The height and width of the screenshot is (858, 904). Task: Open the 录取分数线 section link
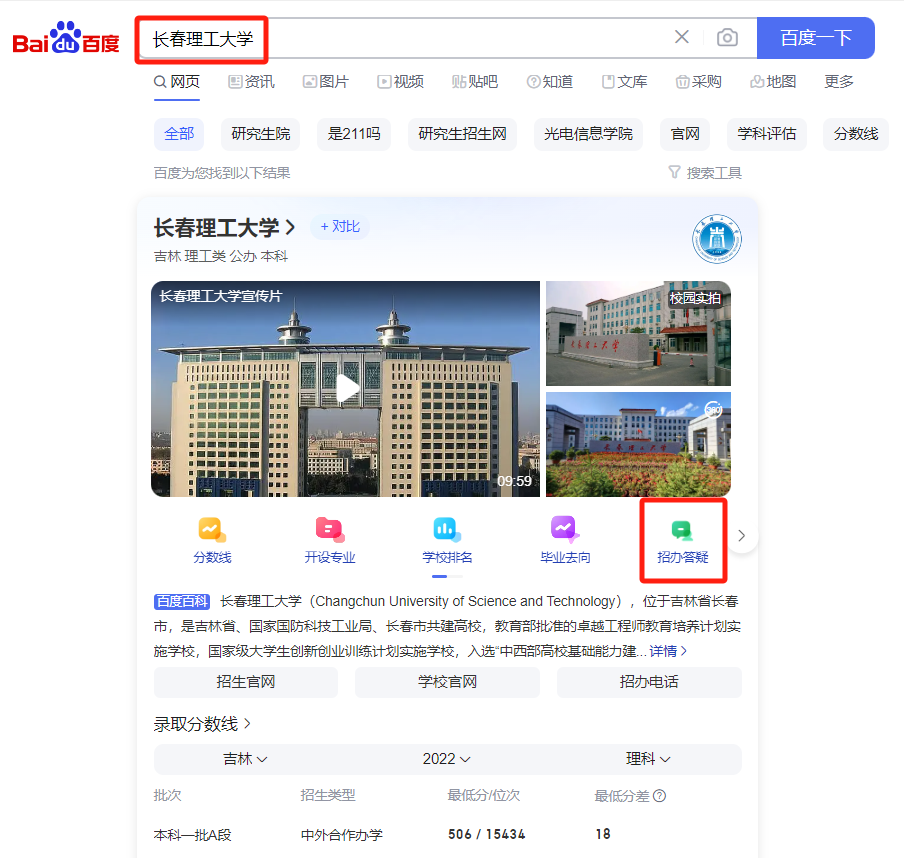pyautogui.click(x=202, y=724)
